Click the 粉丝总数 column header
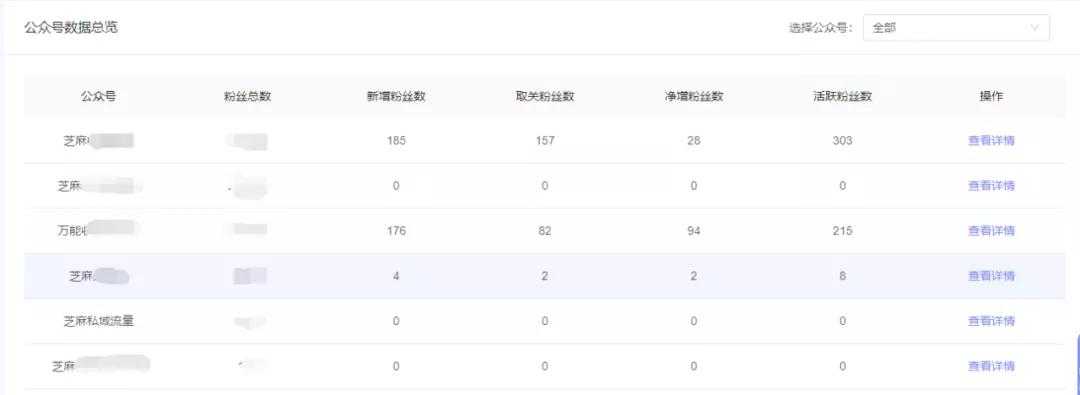 point(247,97)
